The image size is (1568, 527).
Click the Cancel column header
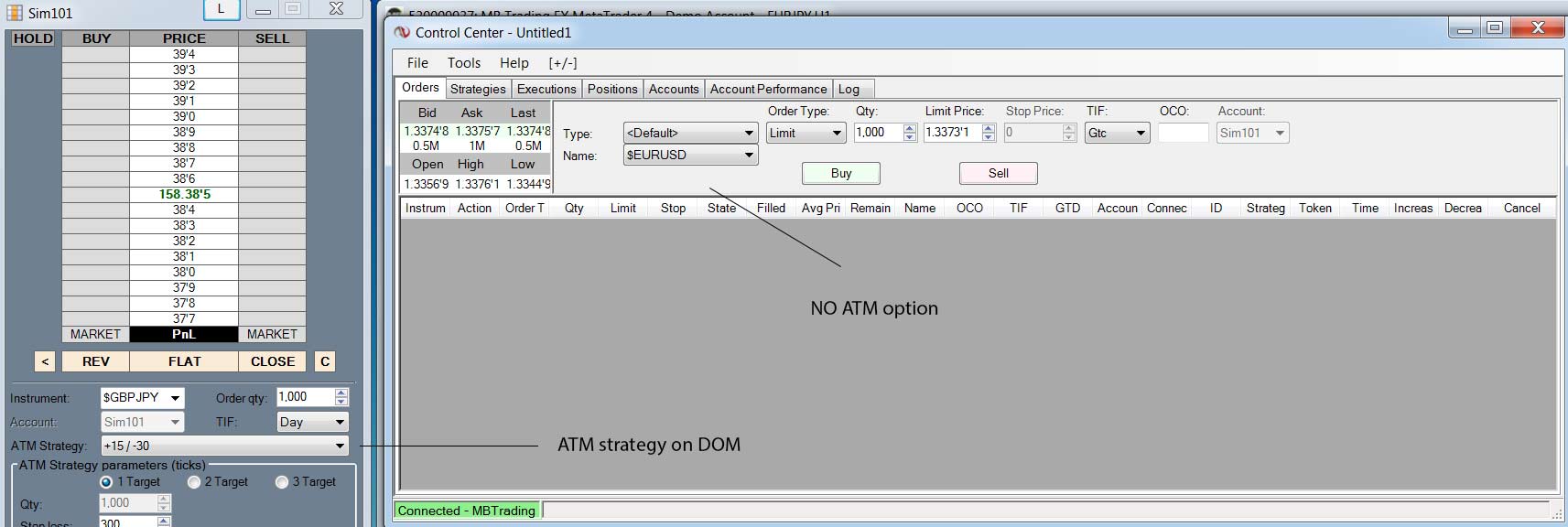point(1521,208)
